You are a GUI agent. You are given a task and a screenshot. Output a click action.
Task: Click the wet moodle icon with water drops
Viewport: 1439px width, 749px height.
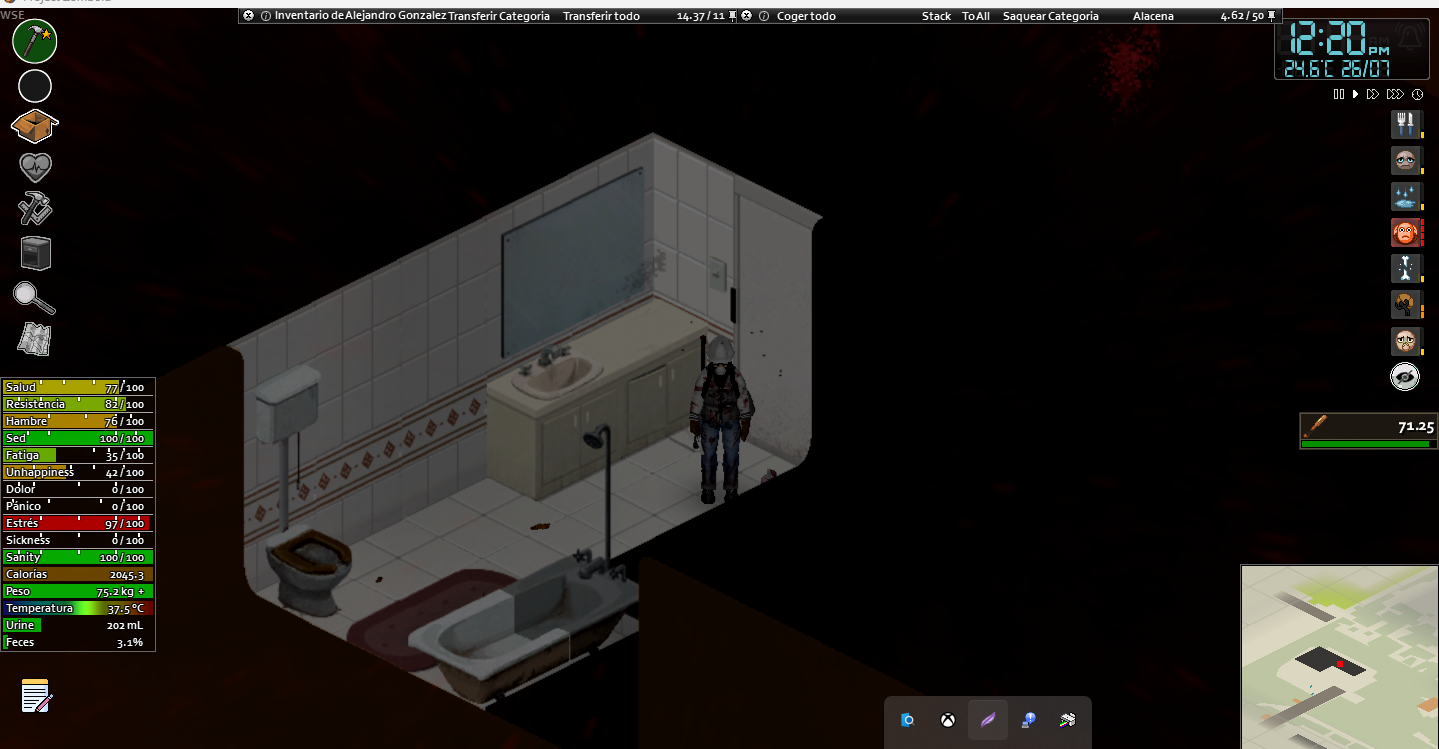(1406, 197)
